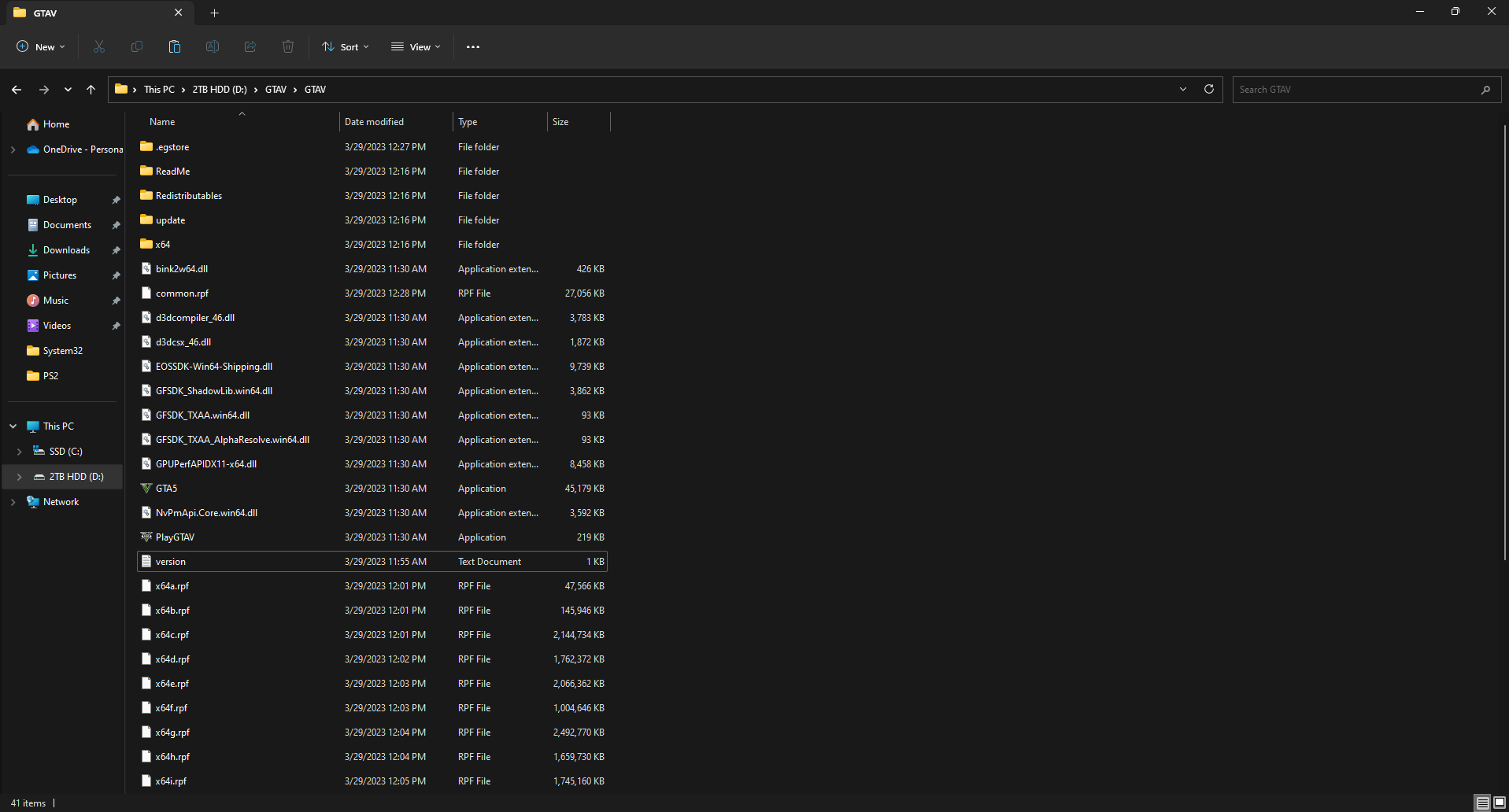Open the Sort dropdown
Image resolution: width=1509 pixels, height=812 pixels.
click(x=345, y=46)
